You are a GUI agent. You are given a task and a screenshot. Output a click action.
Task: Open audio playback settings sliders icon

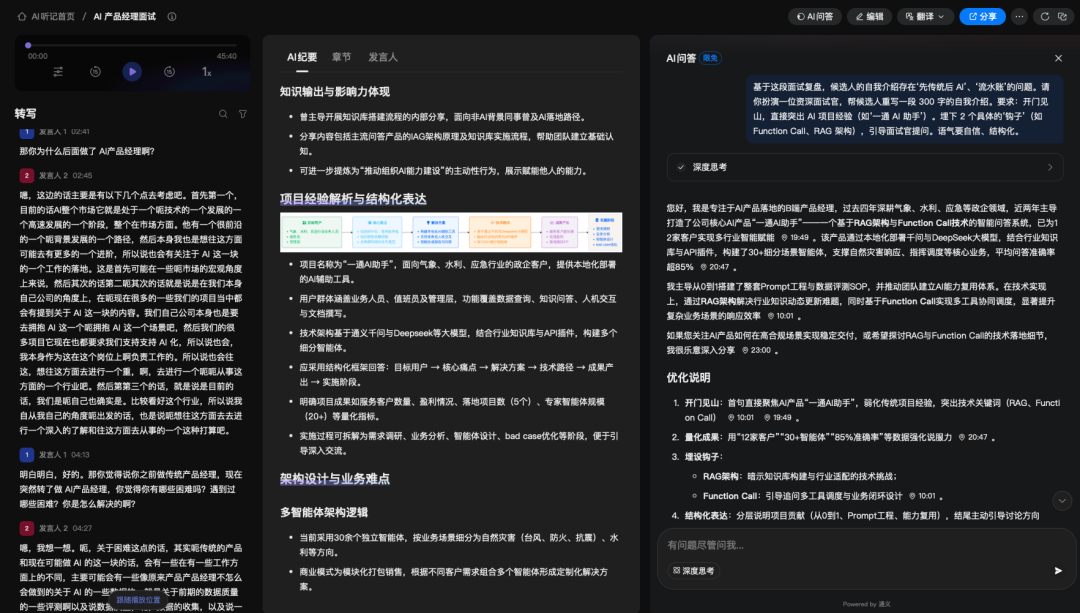tap(58, 72)
